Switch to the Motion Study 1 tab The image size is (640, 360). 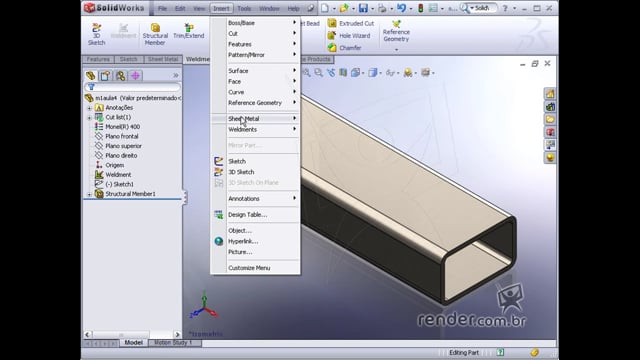pyautogui.click(x=173, y=343)
